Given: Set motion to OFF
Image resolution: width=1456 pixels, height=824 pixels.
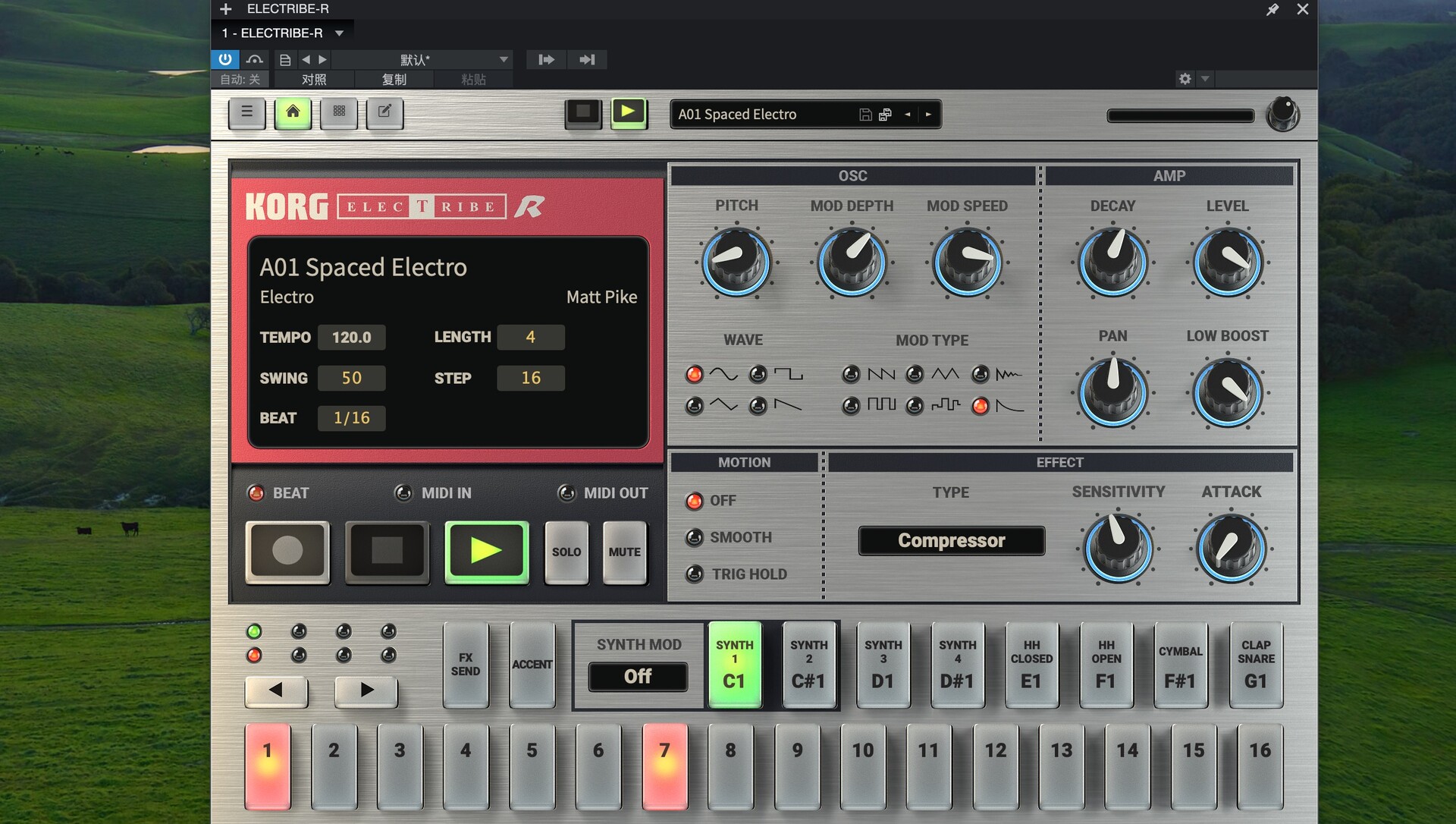Looking at the screenshot, I should tap(694, 501).
